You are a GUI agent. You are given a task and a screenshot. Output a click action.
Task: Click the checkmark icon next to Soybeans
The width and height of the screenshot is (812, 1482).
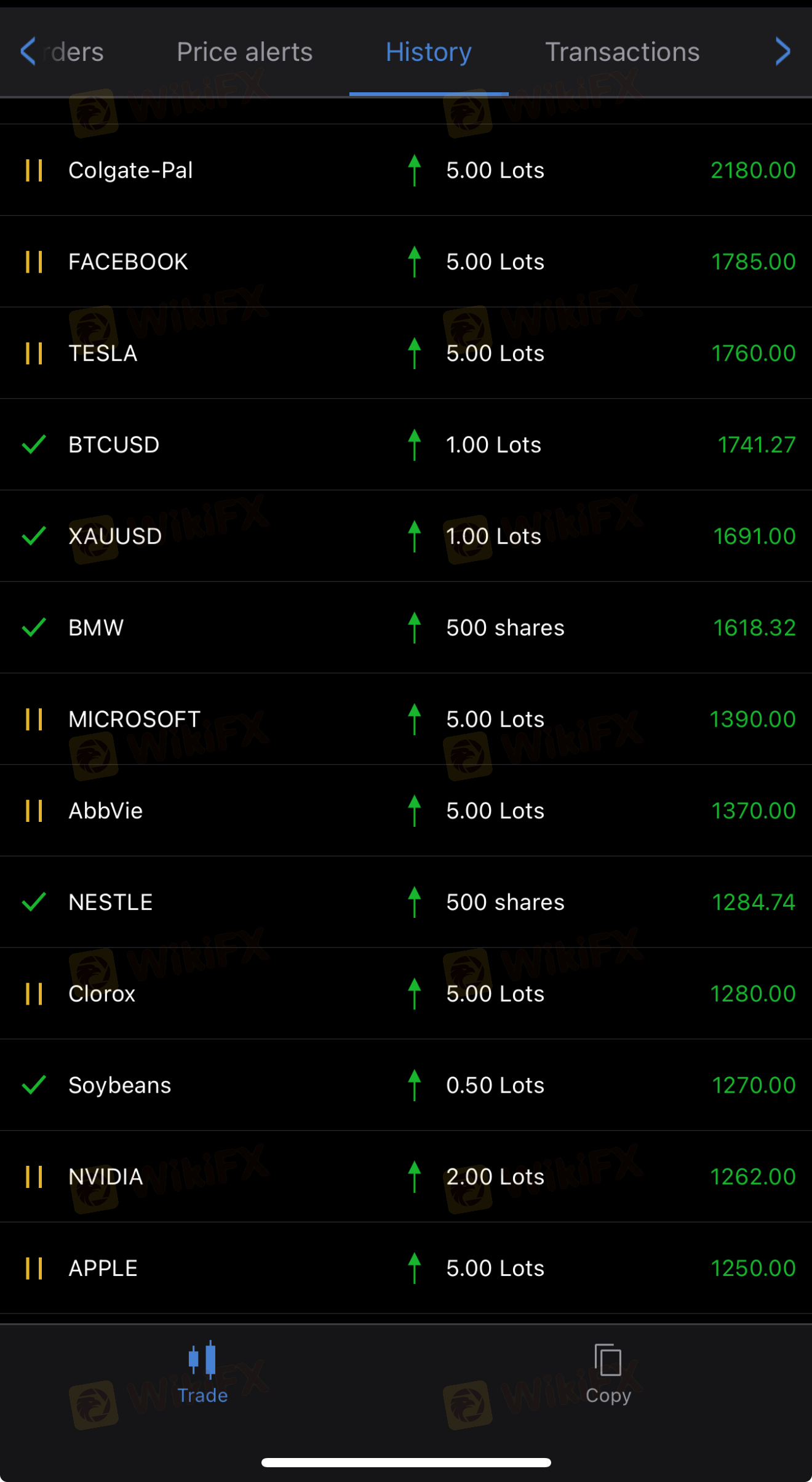[34, 1085]
